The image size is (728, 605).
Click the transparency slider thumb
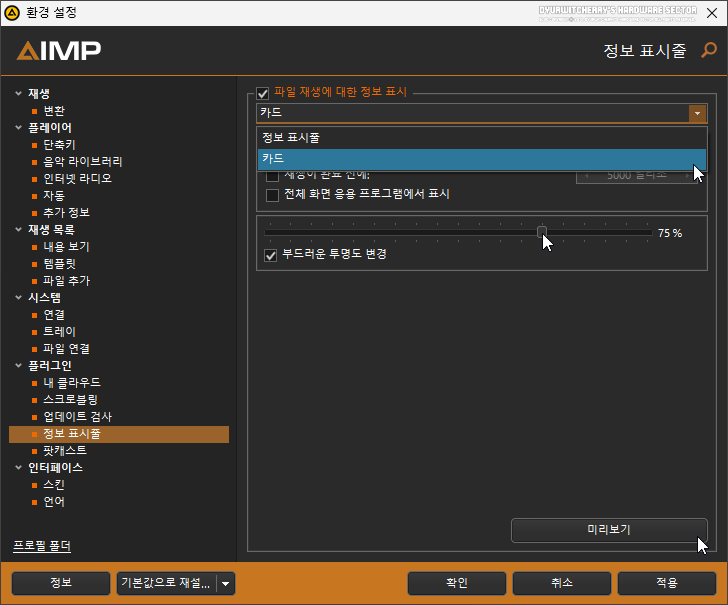542,232
